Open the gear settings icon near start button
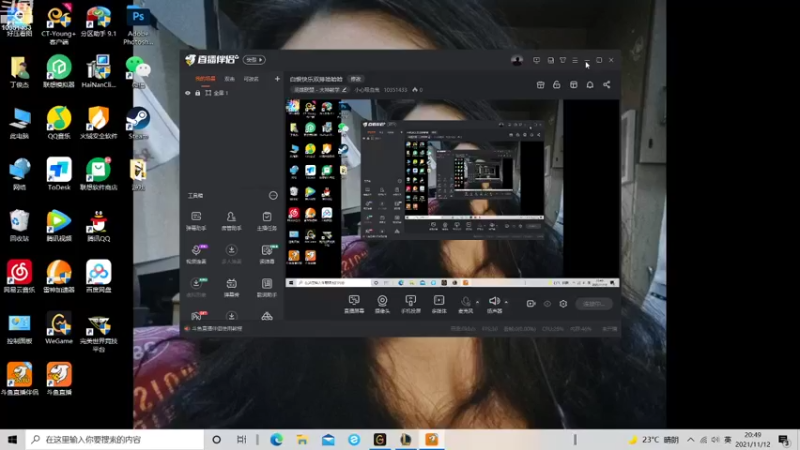 coord(563,304)
